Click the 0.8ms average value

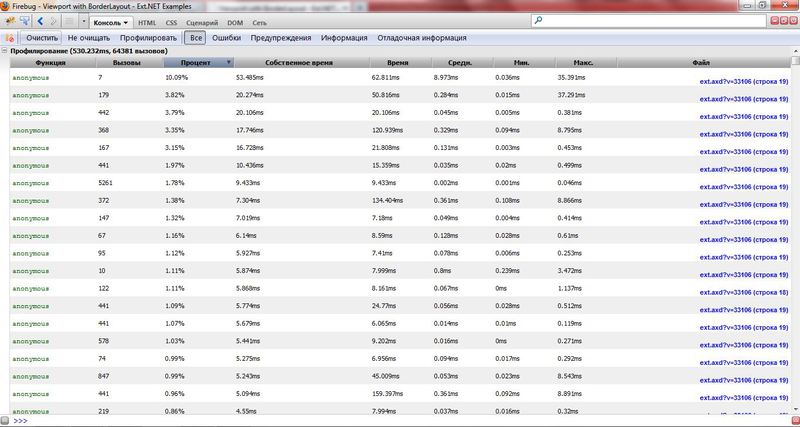[x=442, y=271]
